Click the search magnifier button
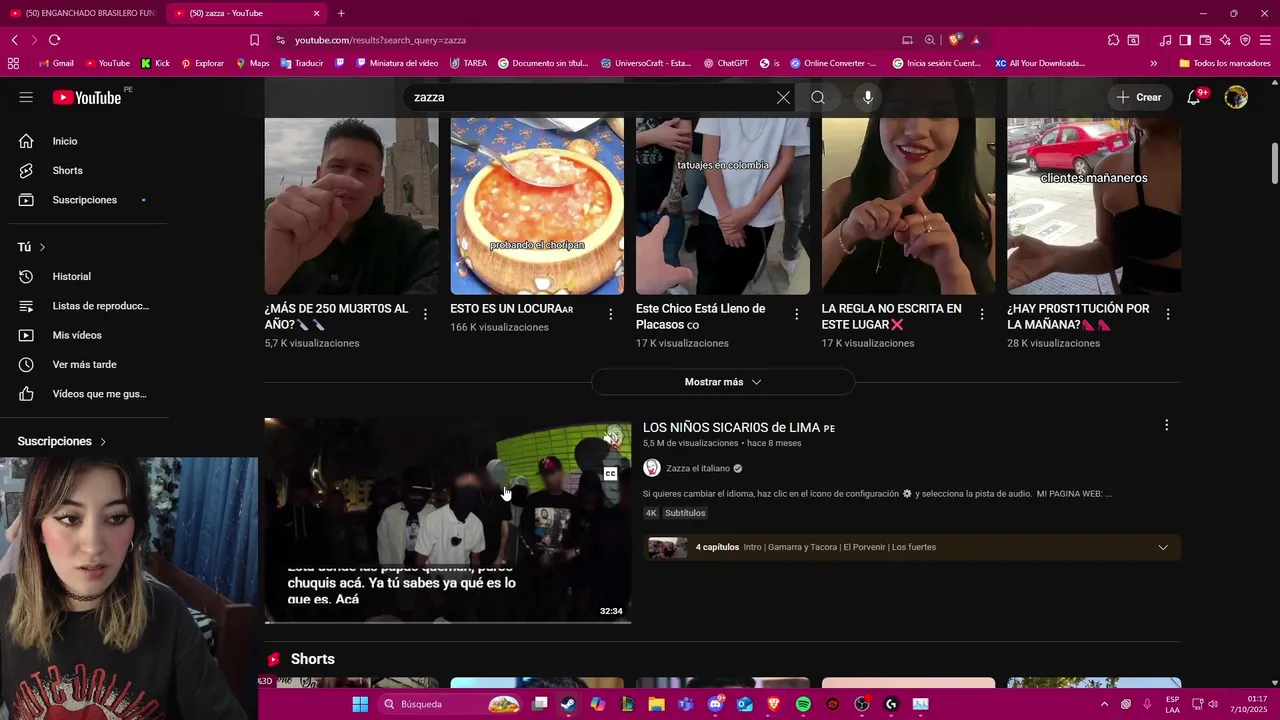This screenshot has width=1280, height=720. (818, 97)
